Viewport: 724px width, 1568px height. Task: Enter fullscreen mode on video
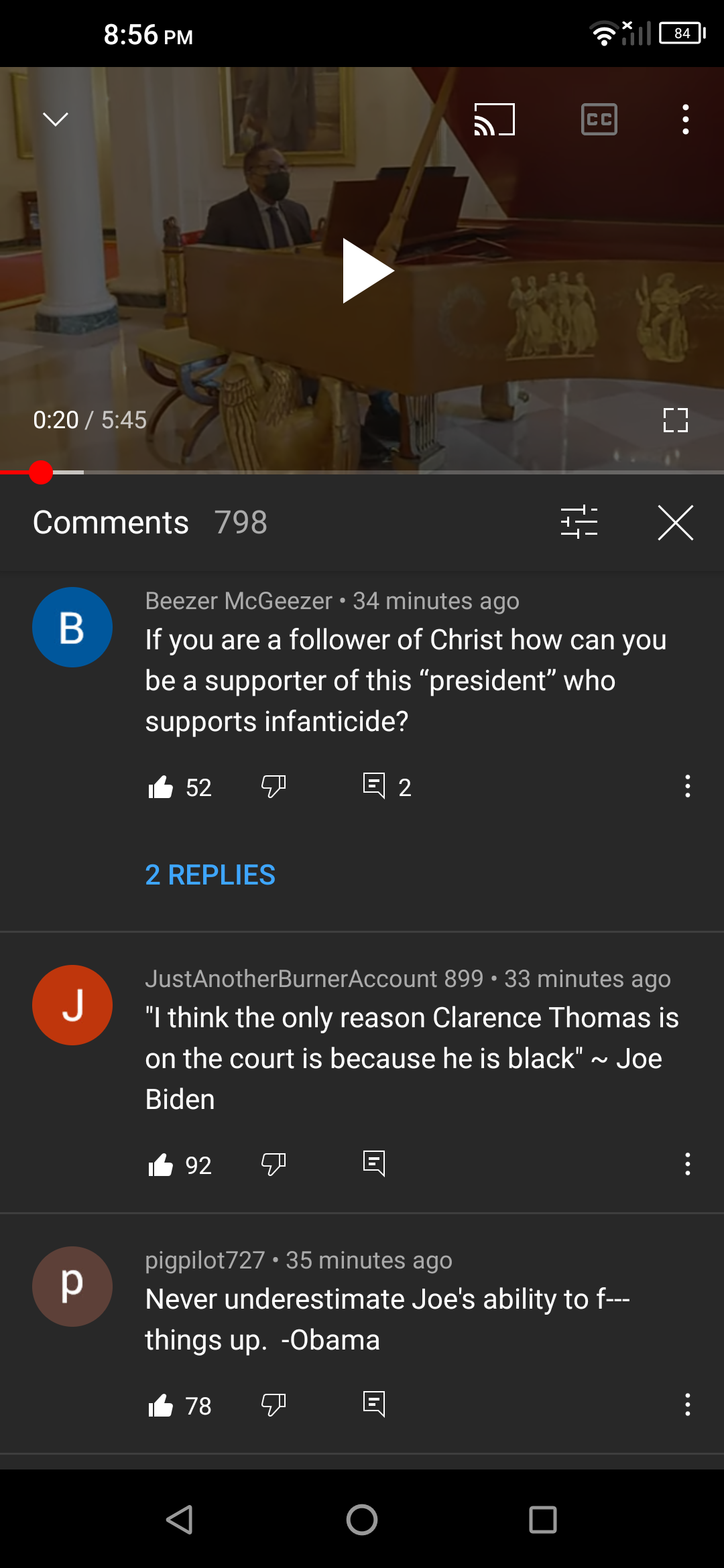[x=676, y=420]
